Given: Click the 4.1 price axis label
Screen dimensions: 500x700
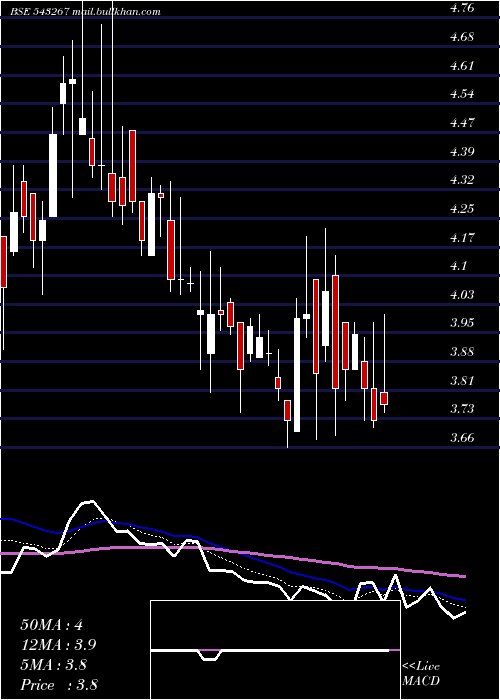Looking at the screenshot, I should (x=458, y=266).
